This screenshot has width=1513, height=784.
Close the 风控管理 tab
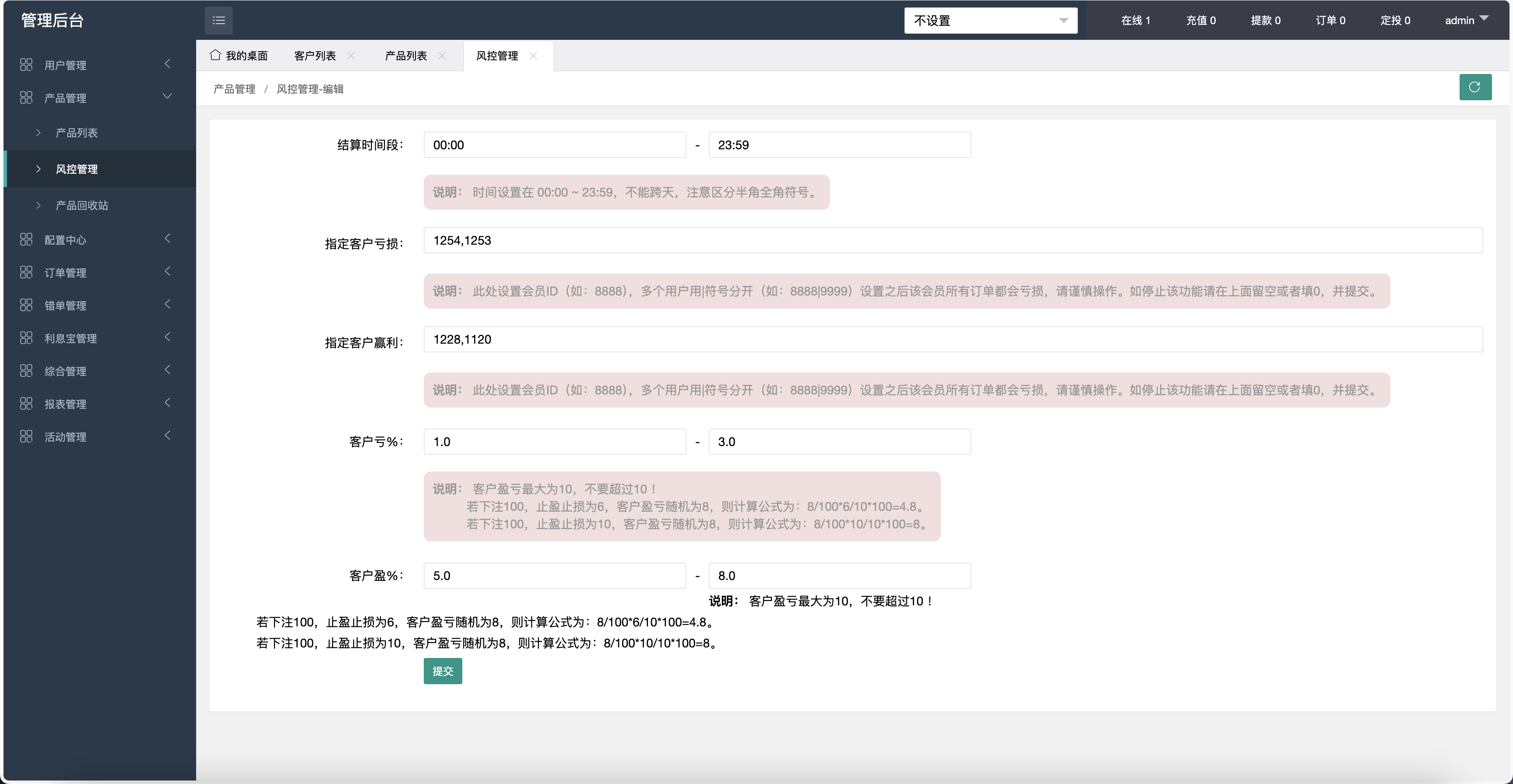(534, 56)
